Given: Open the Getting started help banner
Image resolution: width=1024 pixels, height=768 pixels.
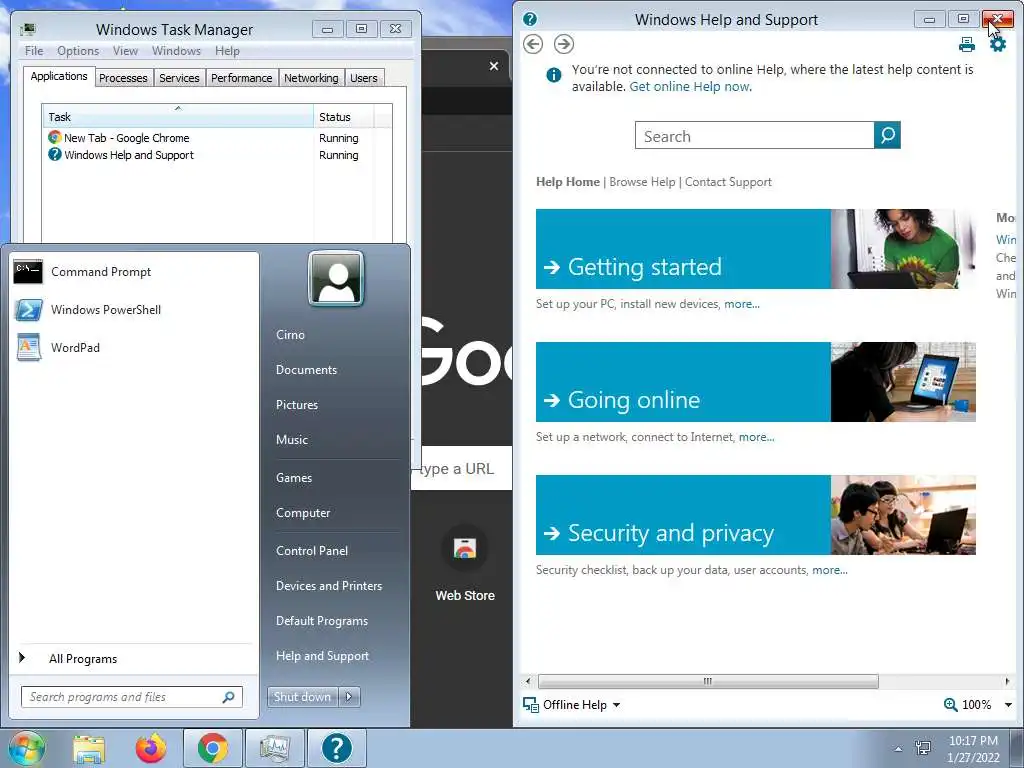Looking at the screenshot, I should click(756, 249).
